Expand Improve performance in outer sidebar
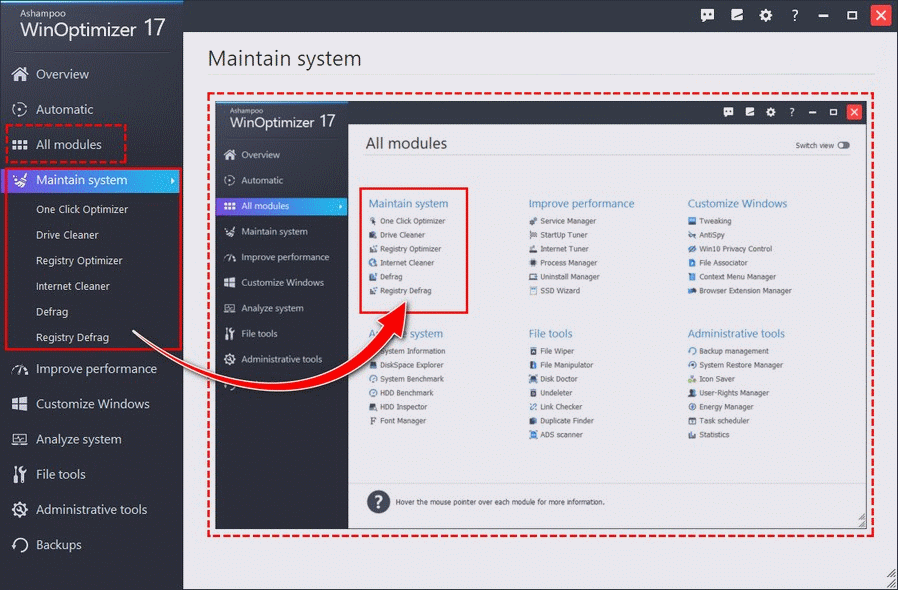 pyautogui.click(x=96, y=369)
